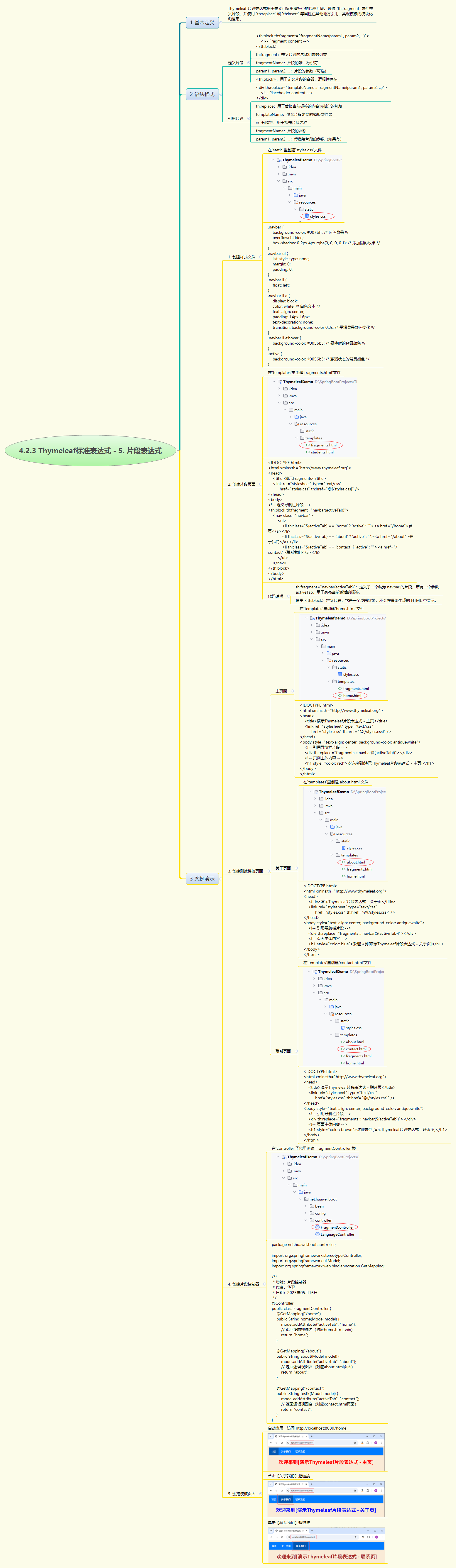The image size is (456, 1568).
Task: Bookmark star in the localhost:8080/home browser
Action: pyautogui.click(x=355, y=1442)
